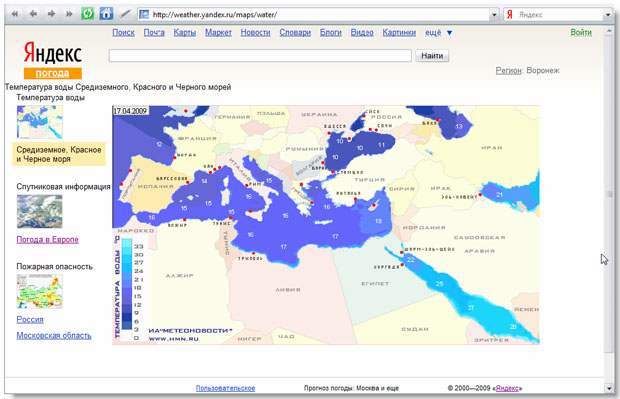Click the scroll down arrow on scrollbar

[x=609, y=389]
